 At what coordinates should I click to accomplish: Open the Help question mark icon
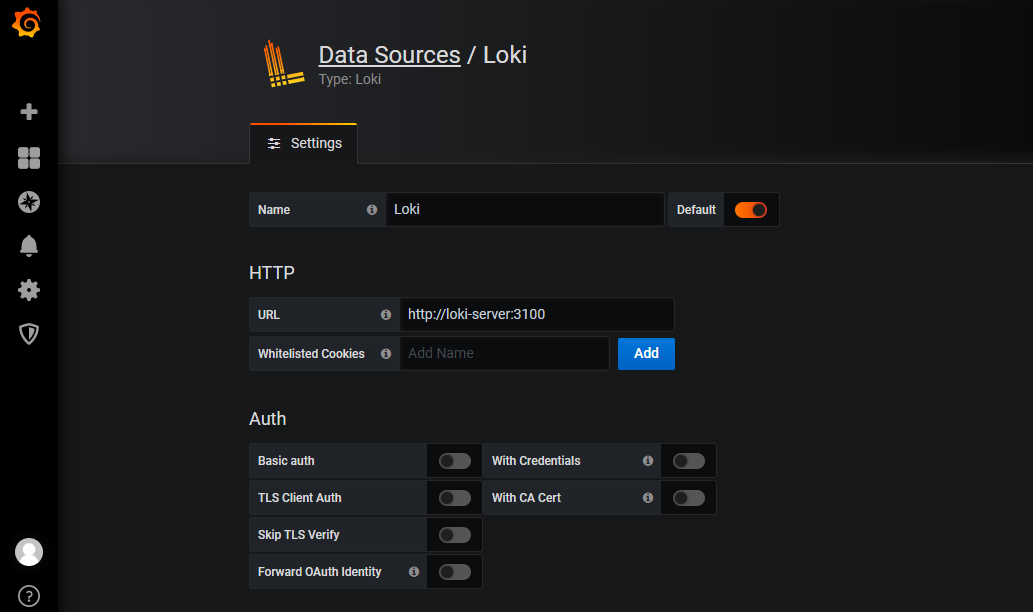click(x=29, y=596)
